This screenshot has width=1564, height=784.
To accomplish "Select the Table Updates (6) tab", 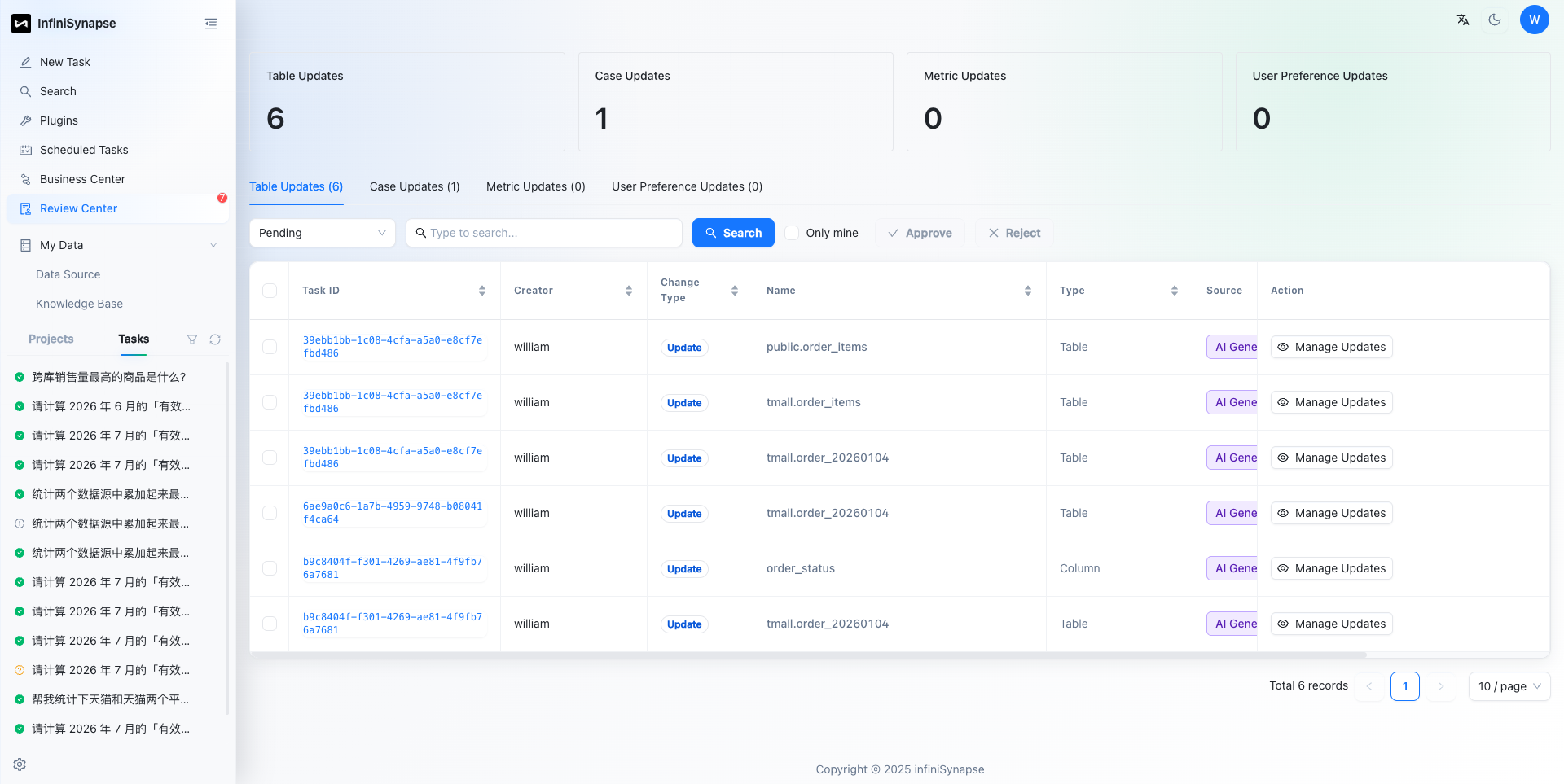I will click(297, 186).
